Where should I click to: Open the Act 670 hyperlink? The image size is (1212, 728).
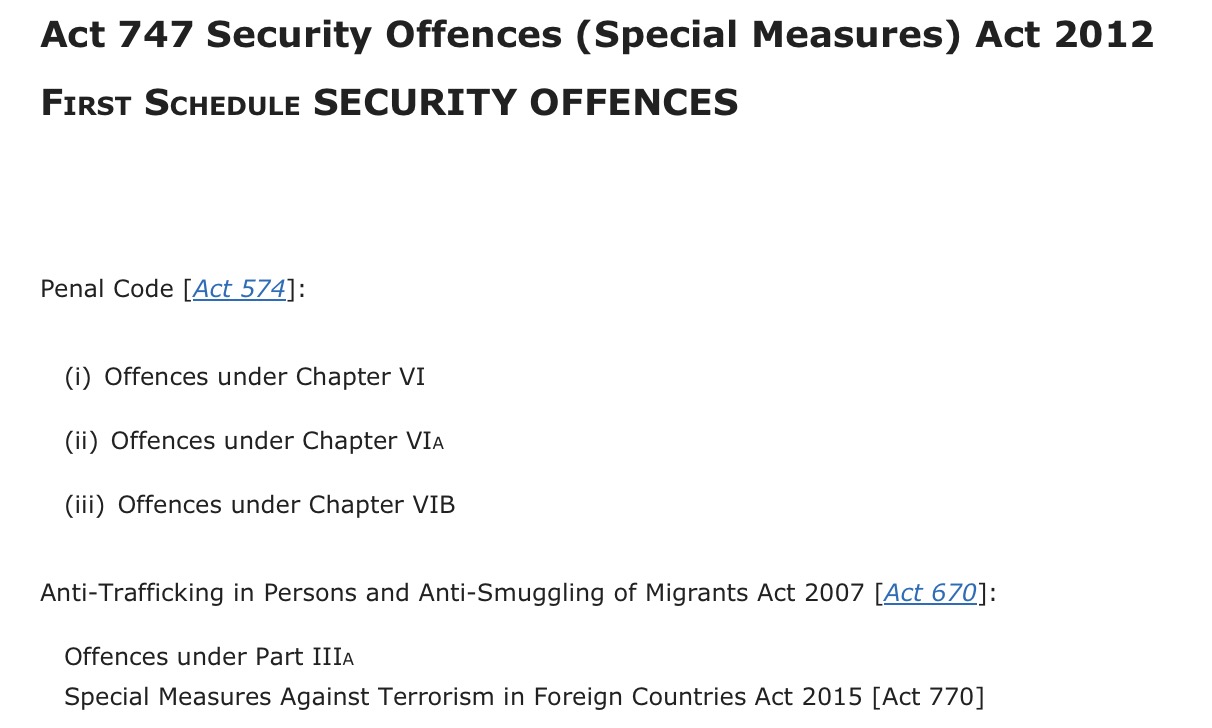tap(930, 593)
